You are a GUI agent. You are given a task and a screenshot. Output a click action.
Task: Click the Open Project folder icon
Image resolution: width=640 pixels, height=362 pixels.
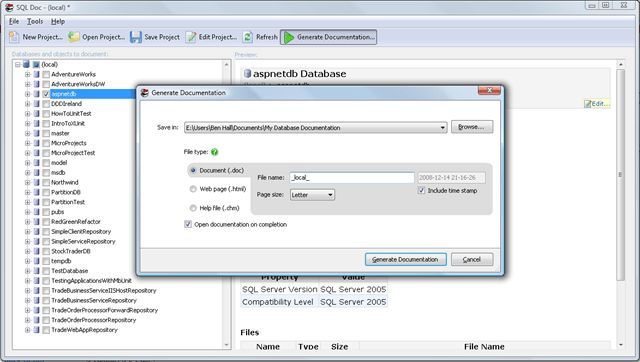point(74,37)
